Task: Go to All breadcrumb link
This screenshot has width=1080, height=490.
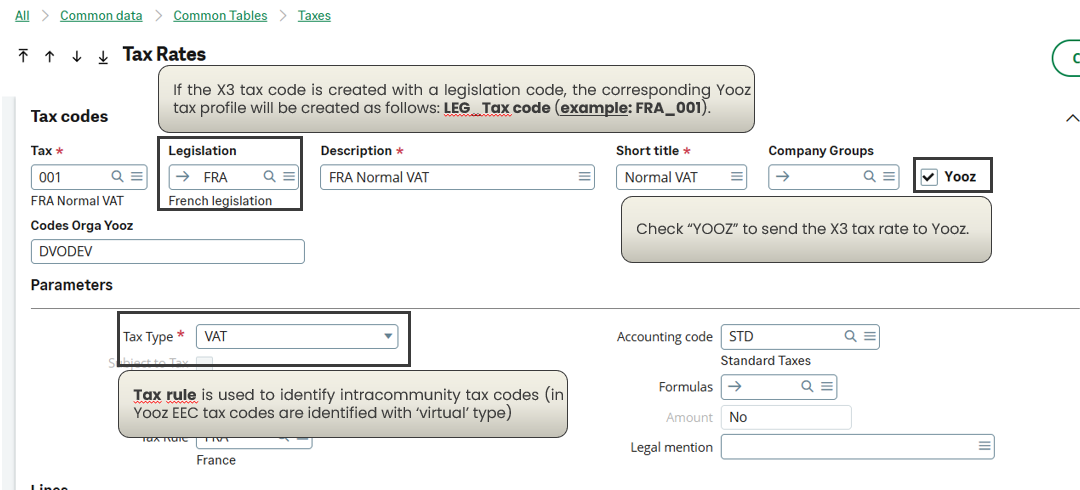Action: [22, 15]
